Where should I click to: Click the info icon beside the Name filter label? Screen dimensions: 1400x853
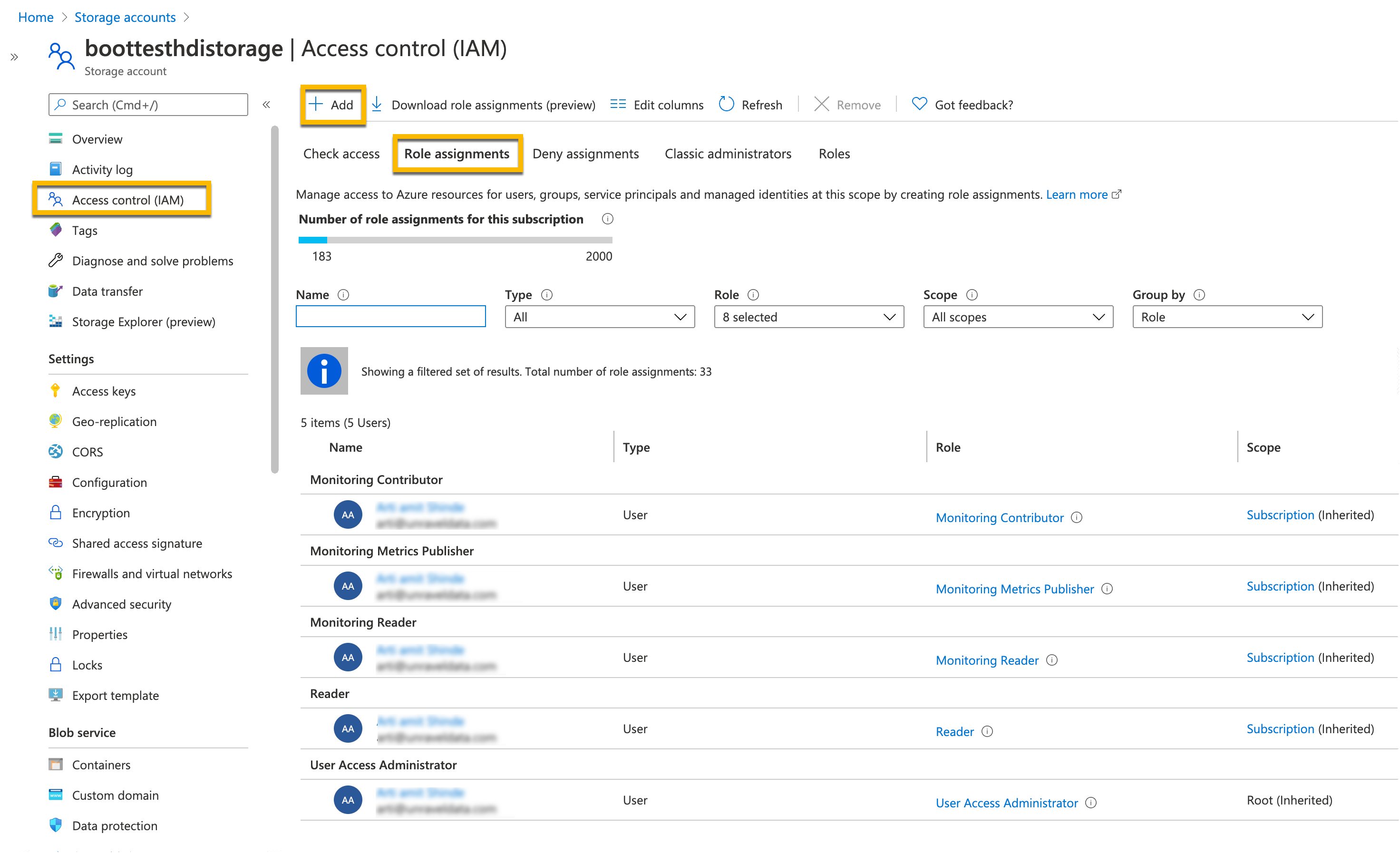(x=343, y=295)
